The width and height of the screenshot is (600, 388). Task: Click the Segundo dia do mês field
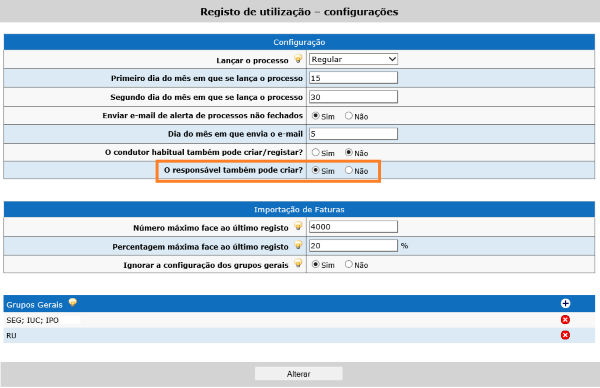(x=353, y=97)
